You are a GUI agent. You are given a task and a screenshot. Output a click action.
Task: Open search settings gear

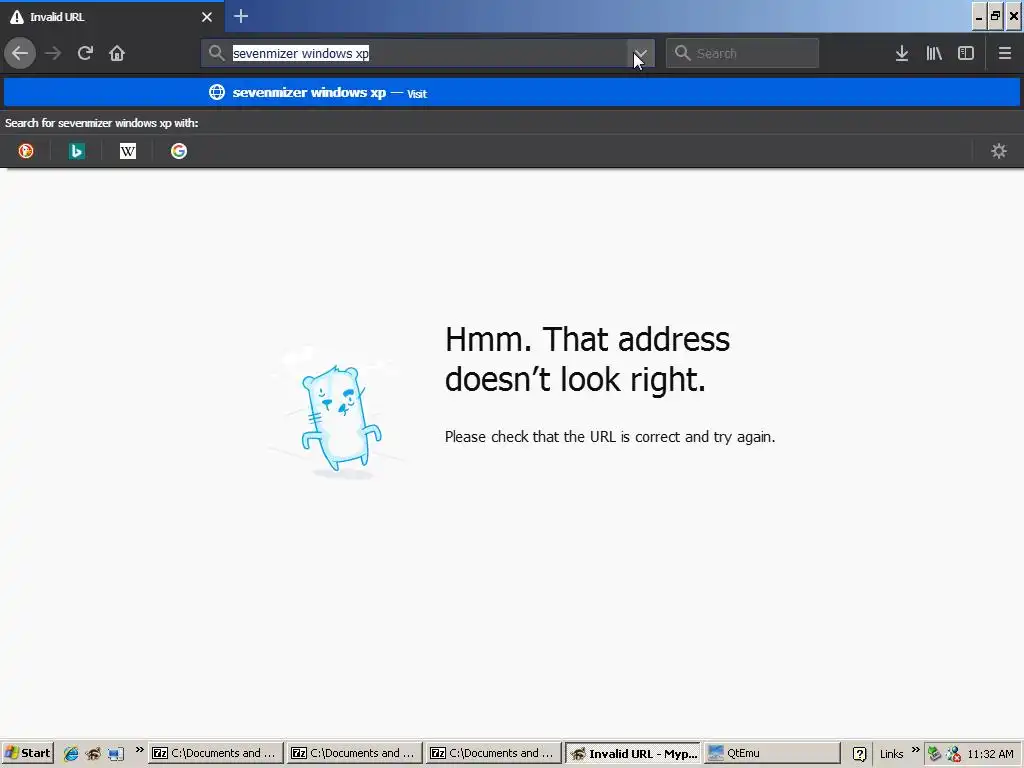point(999,151)
